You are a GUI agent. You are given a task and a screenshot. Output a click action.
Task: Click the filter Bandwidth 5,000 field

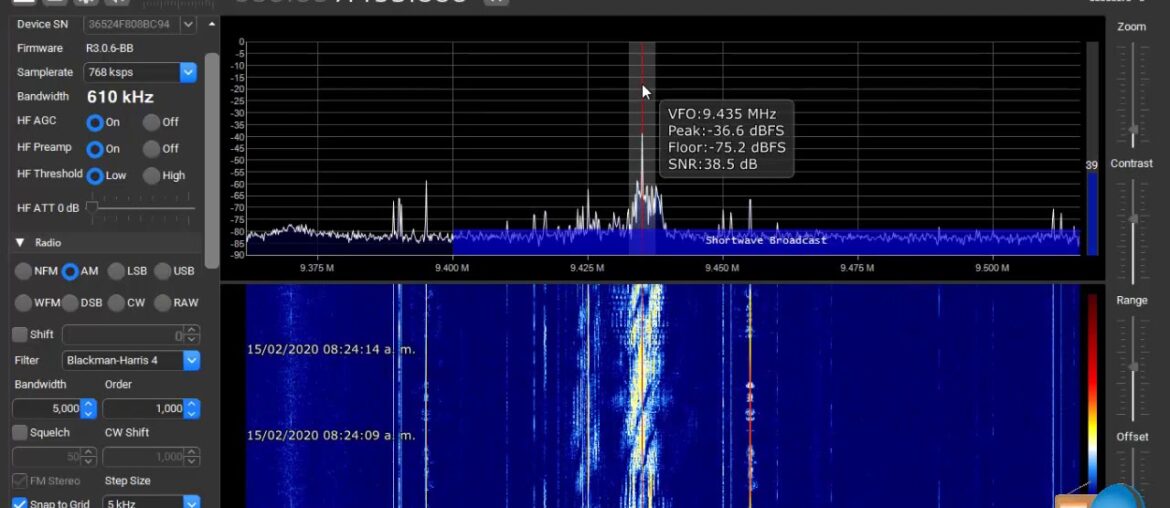coord(47,408)
